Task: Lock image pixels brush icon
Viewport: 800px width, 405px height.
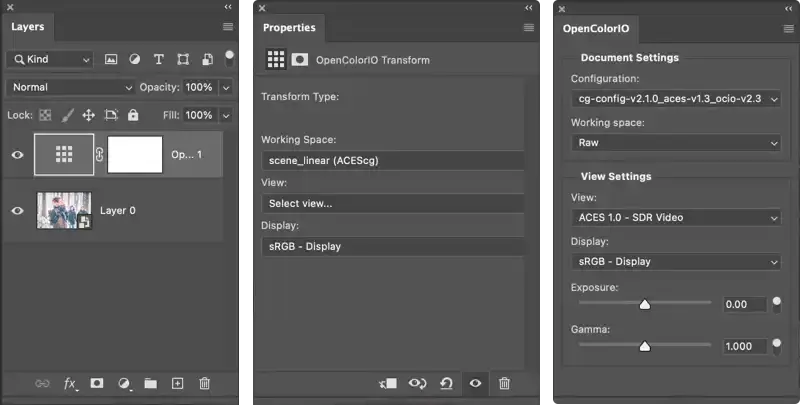Action: [67, 115]
